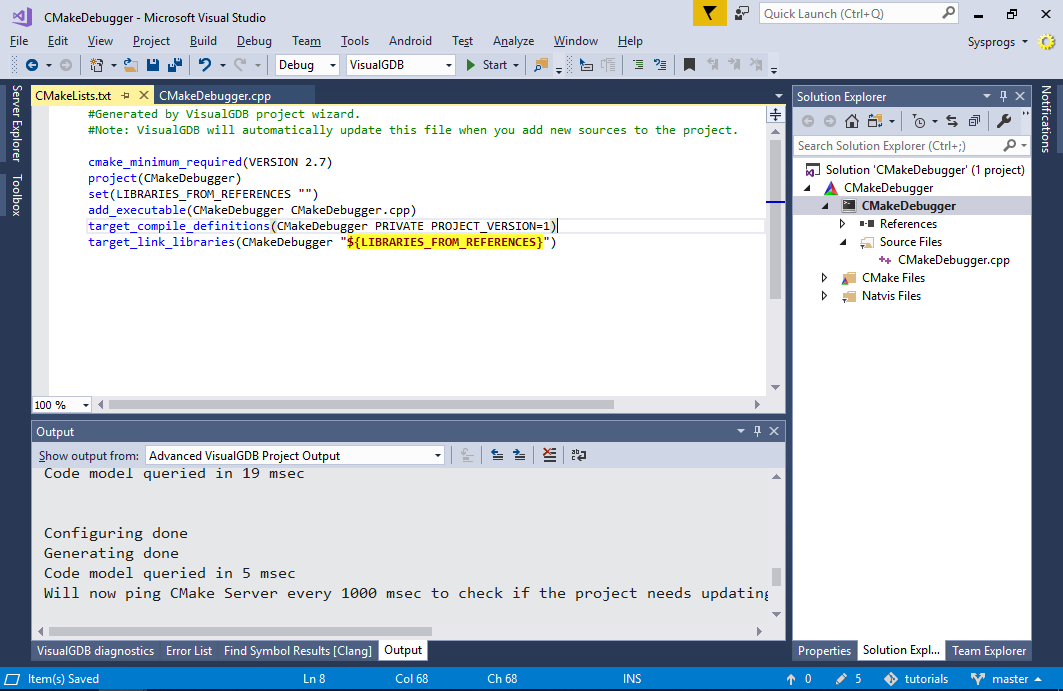Click the Sysprogs account avatar icon
1063x691 pixels.
(1047, 42)
